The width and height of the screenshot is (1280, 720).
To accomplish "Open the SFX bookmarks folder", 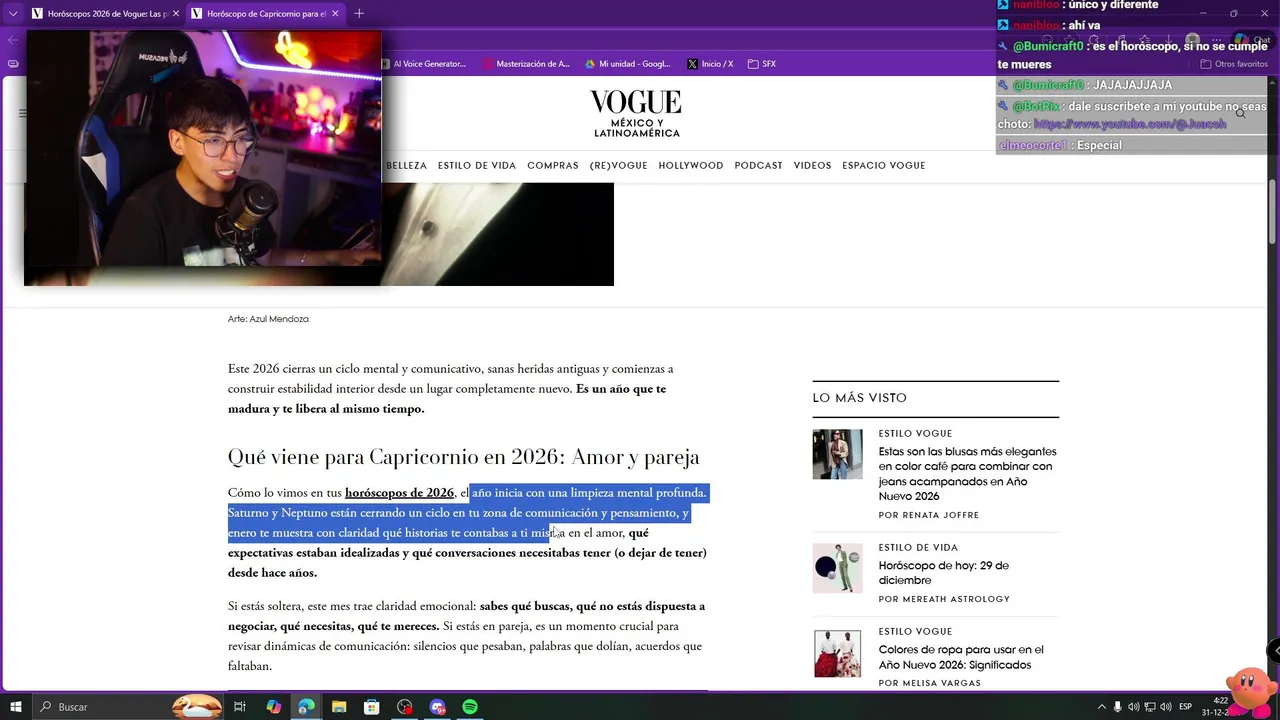I will [x=762, y=64].
